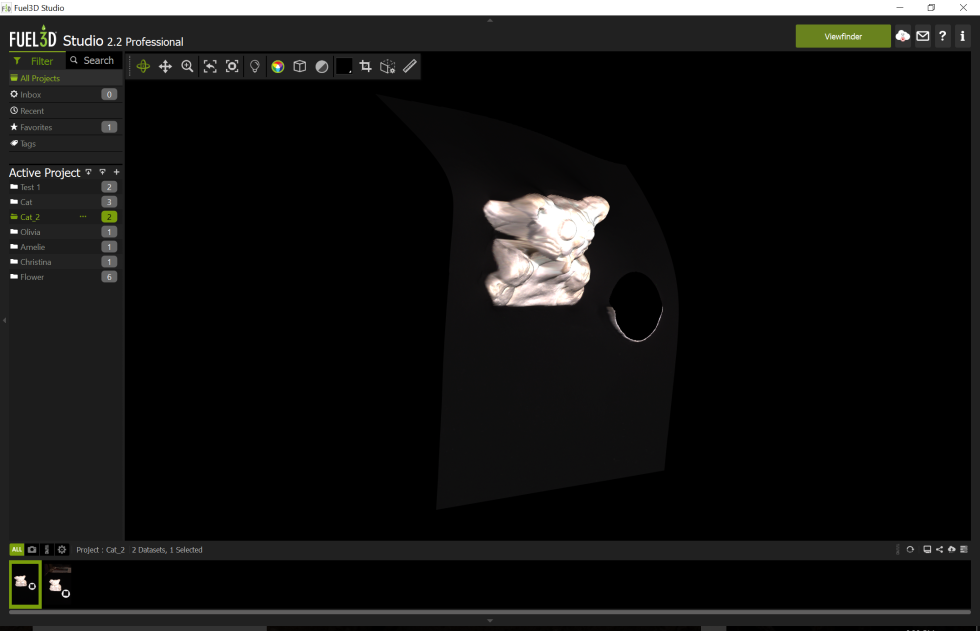Select the Pan tool

(x=166, y=66)
